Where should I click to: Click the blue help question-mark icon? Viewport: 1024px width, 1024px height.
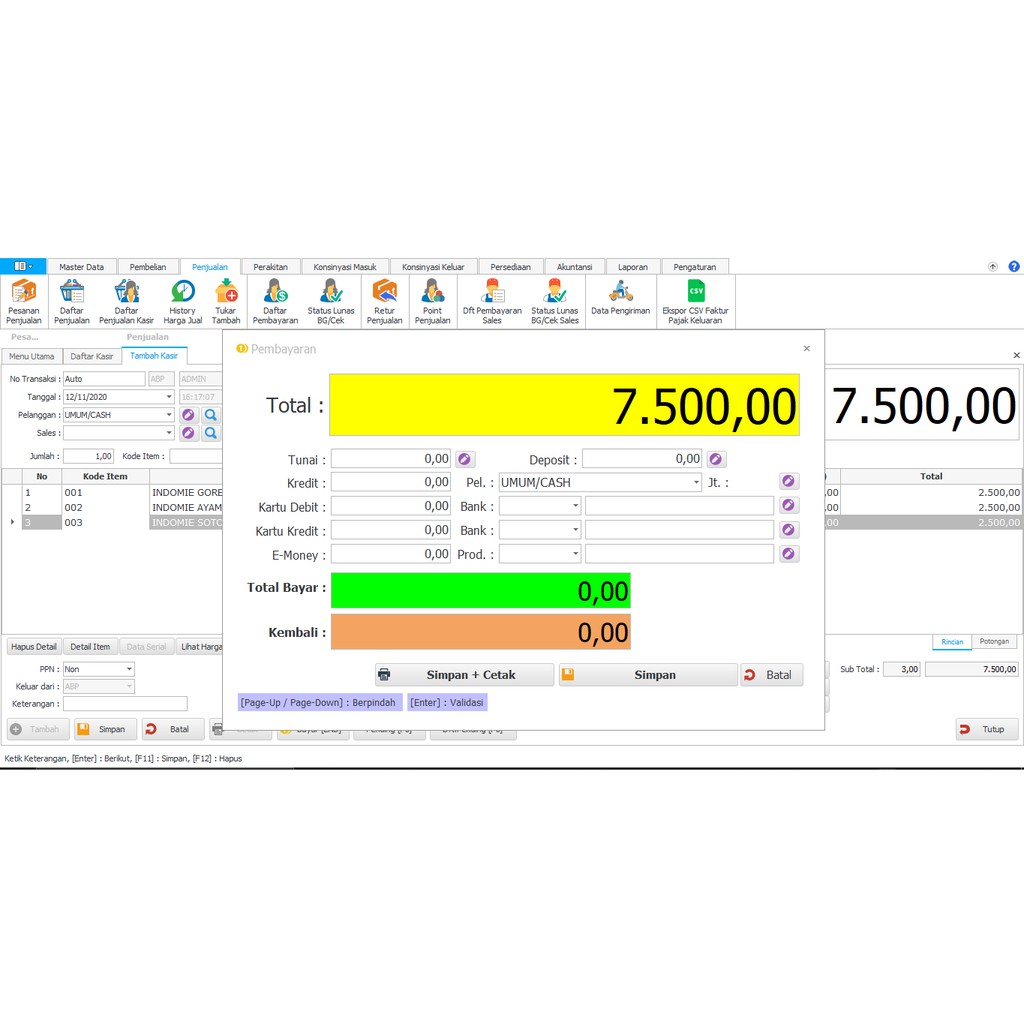point(1014,266)
